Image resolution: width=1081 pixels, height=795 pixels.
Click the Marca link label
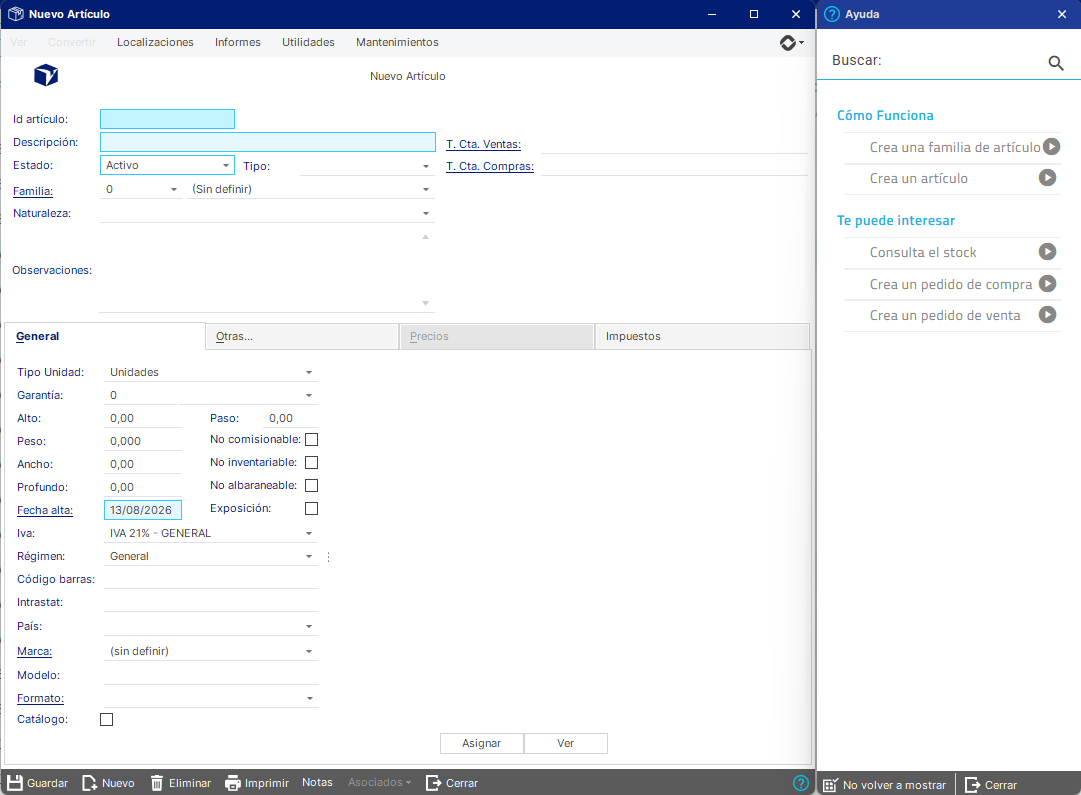[x=34, y=652]
